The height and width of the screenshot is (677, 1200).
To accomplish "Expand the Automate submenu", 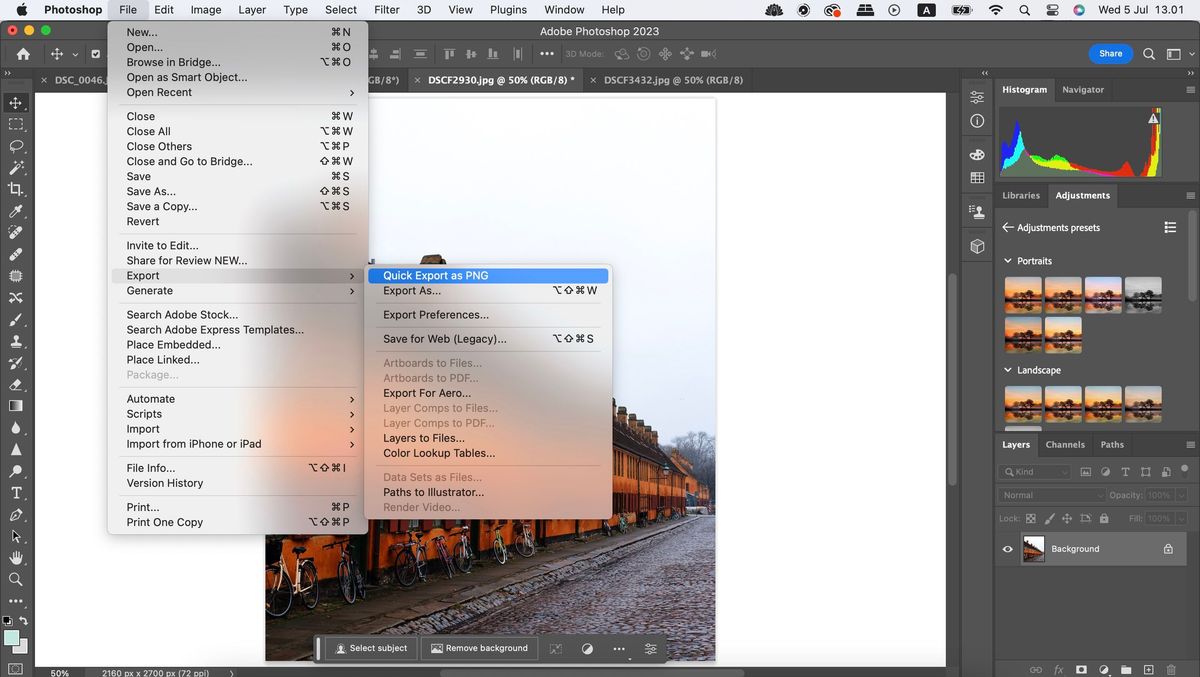I will tap(238, 399).
